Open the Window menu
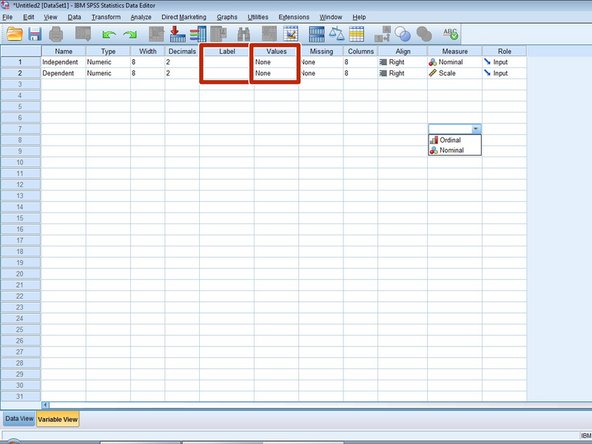Screen dimensions: 592x444 [x=331, y=17]
